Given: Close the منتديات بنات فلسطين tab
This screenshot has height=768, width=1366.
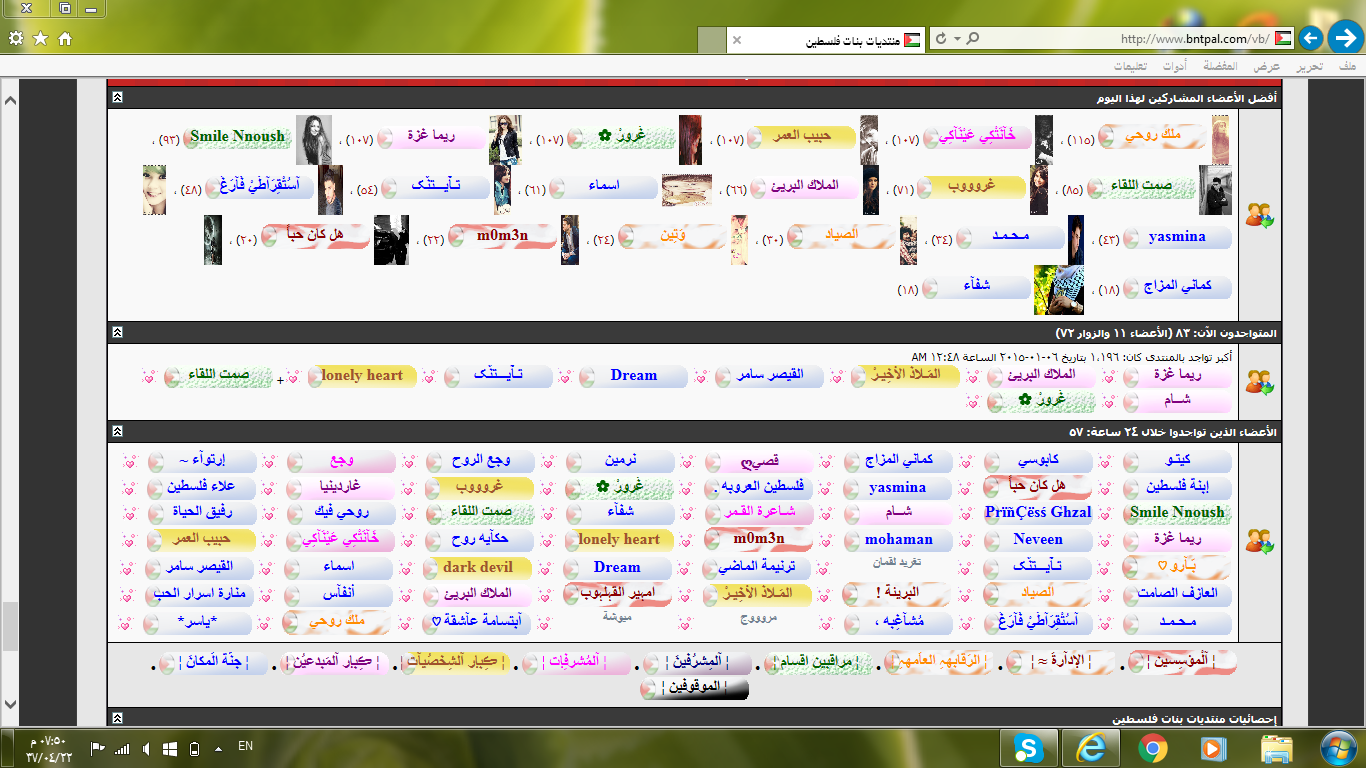Looking at the screenshot, I should [x=737, y=40].
